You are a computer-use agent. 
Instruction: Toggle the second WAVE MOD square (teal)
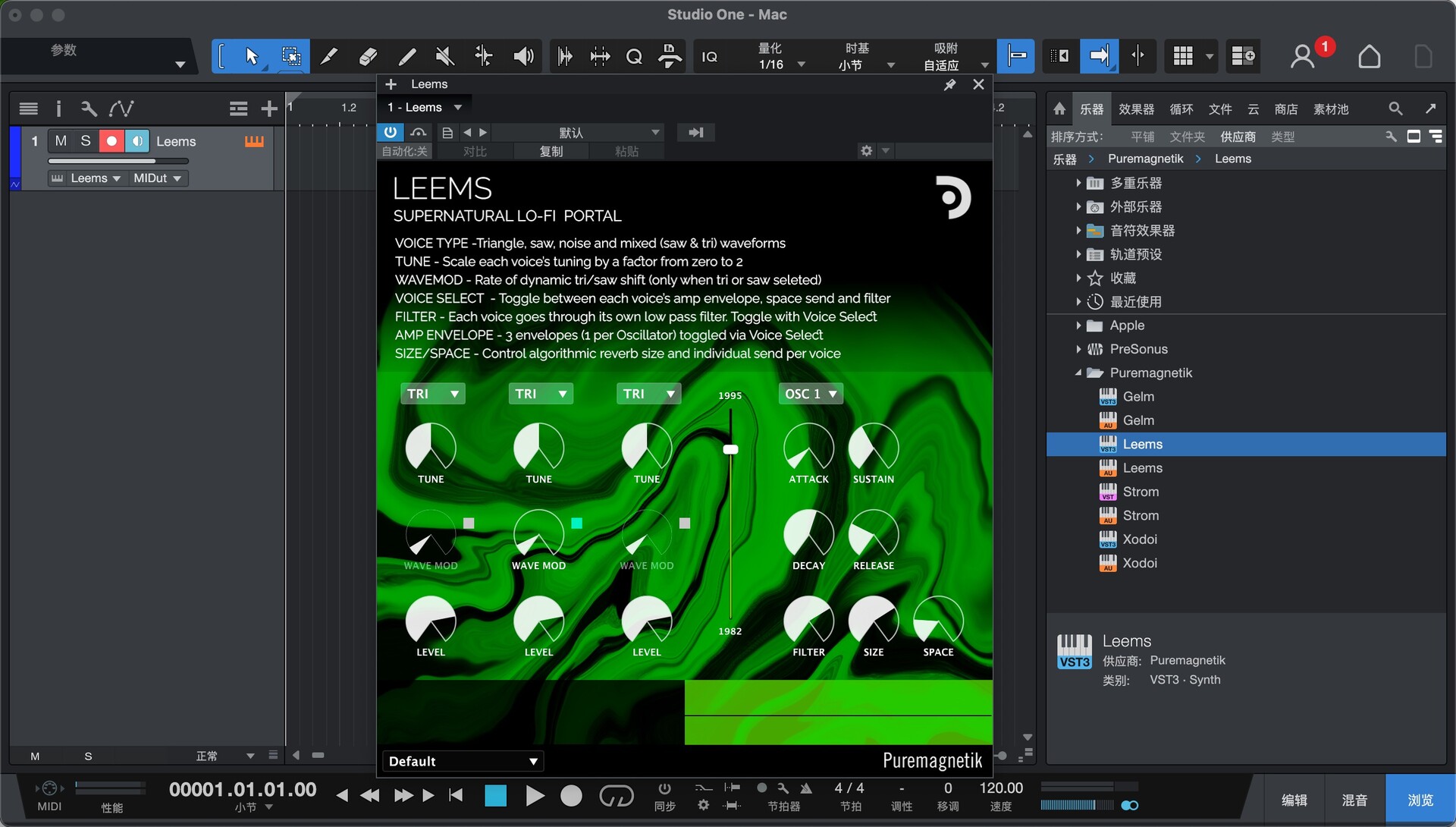point(576,523)
